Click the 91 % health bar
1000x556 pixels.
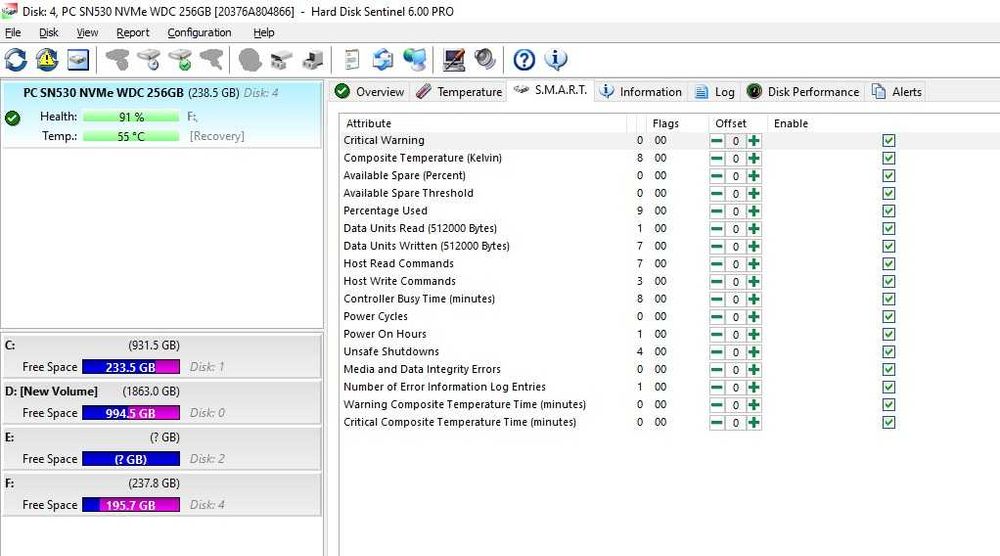131,117
